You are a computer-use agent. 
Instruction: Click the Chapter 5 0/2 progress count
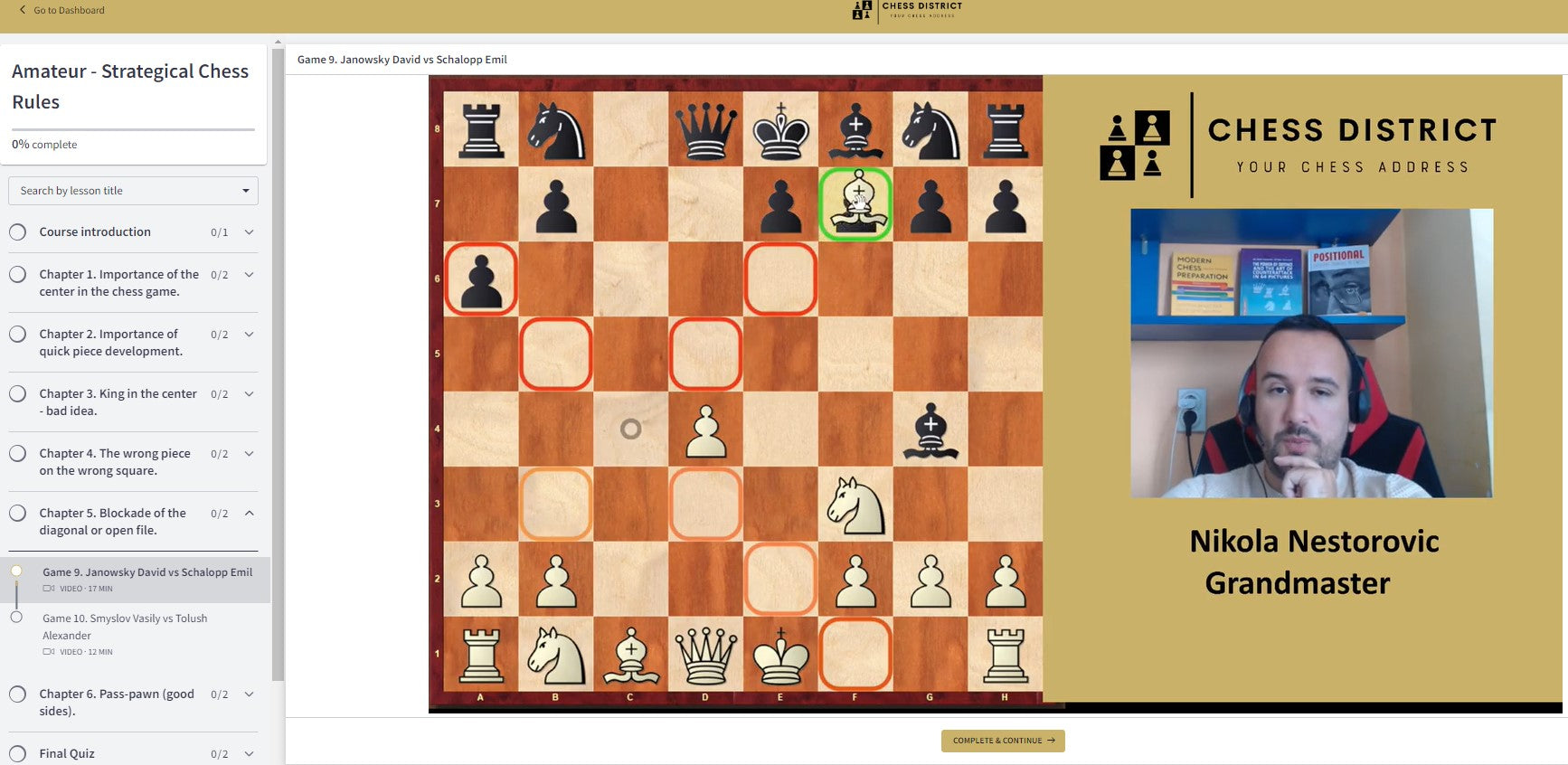[x=220, y=514]
